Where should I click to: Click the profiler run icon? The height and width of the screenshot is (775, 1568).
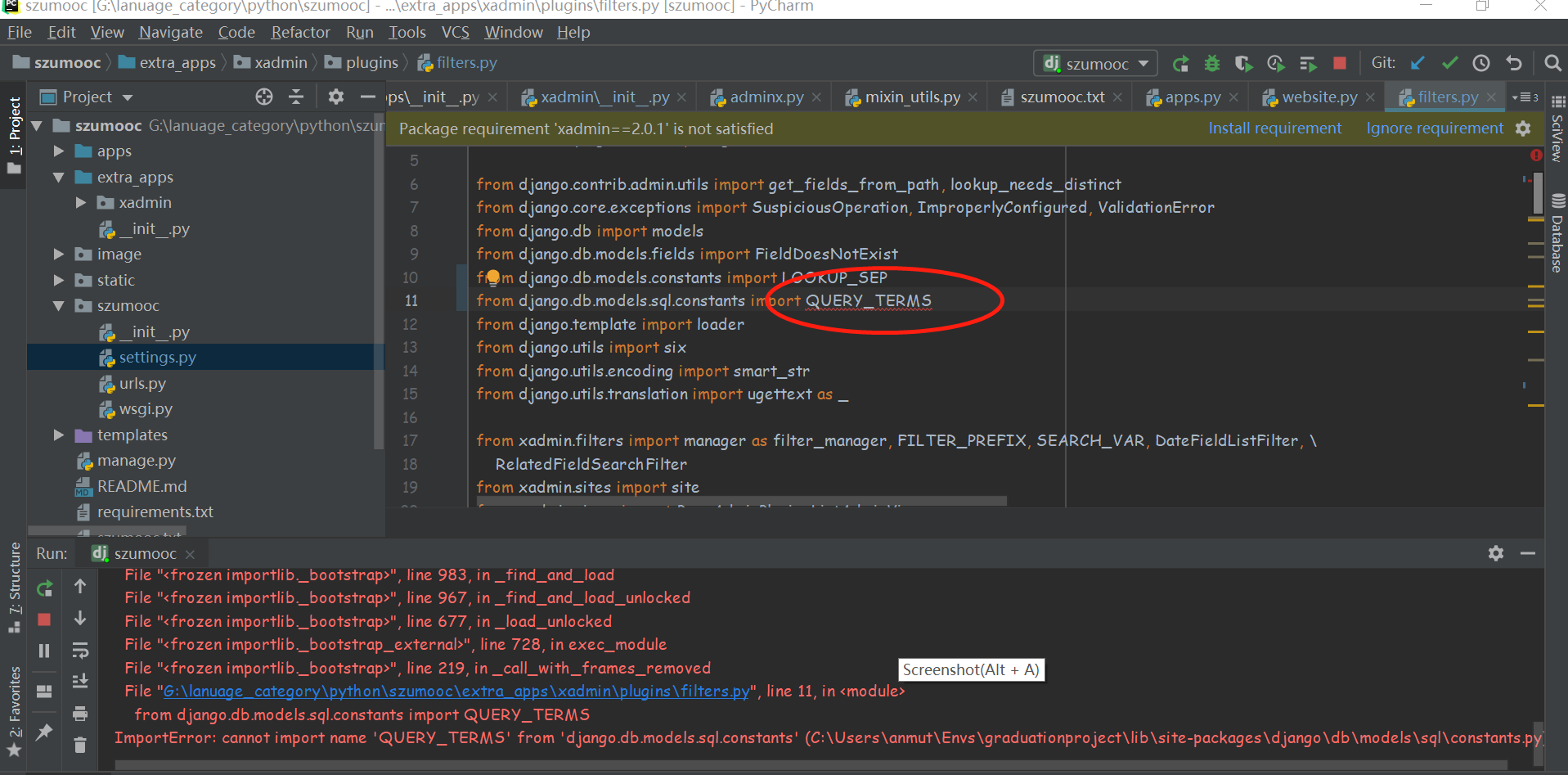(x=1275, y=64)
